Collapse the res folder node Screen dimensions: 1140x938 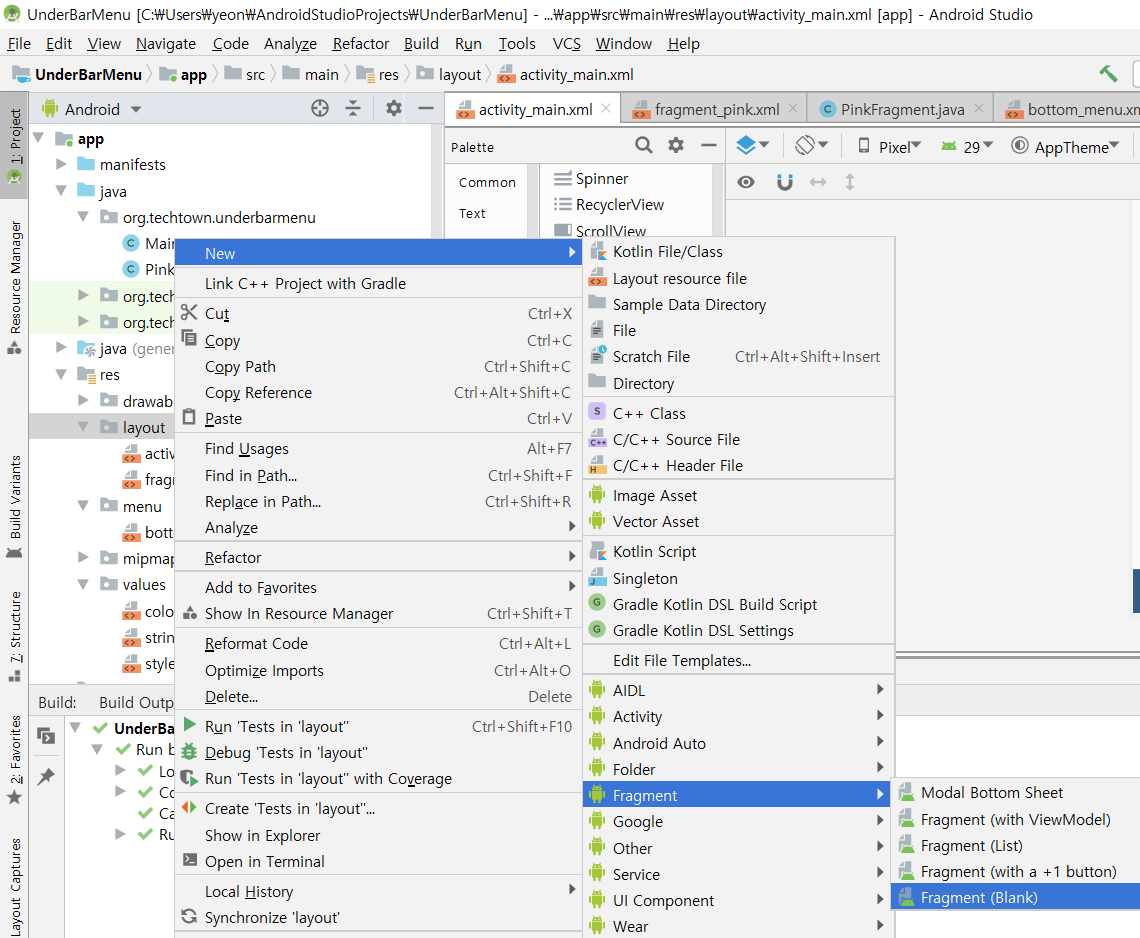pos(62,374)
